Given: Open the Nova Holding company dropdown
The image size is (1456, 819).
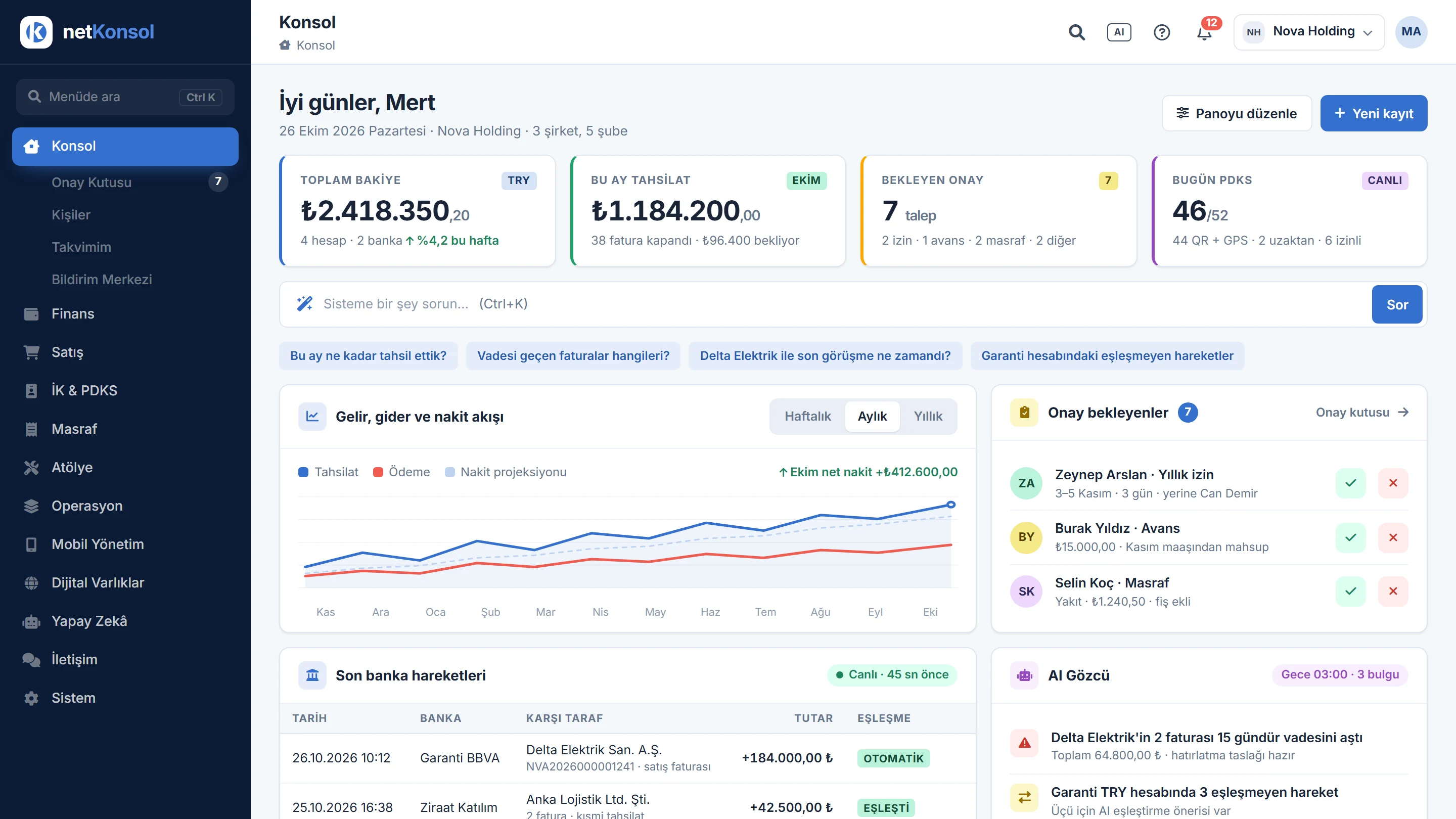Looking at the screenshot, I should tap(1308, 32).
